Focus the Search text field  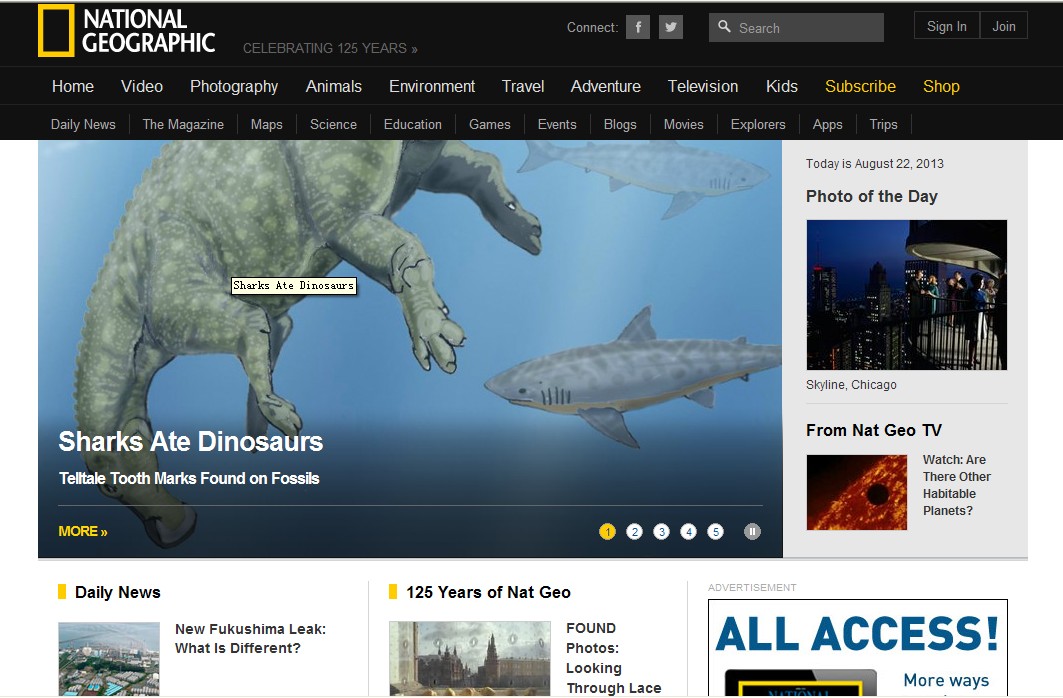coord(807,28)
